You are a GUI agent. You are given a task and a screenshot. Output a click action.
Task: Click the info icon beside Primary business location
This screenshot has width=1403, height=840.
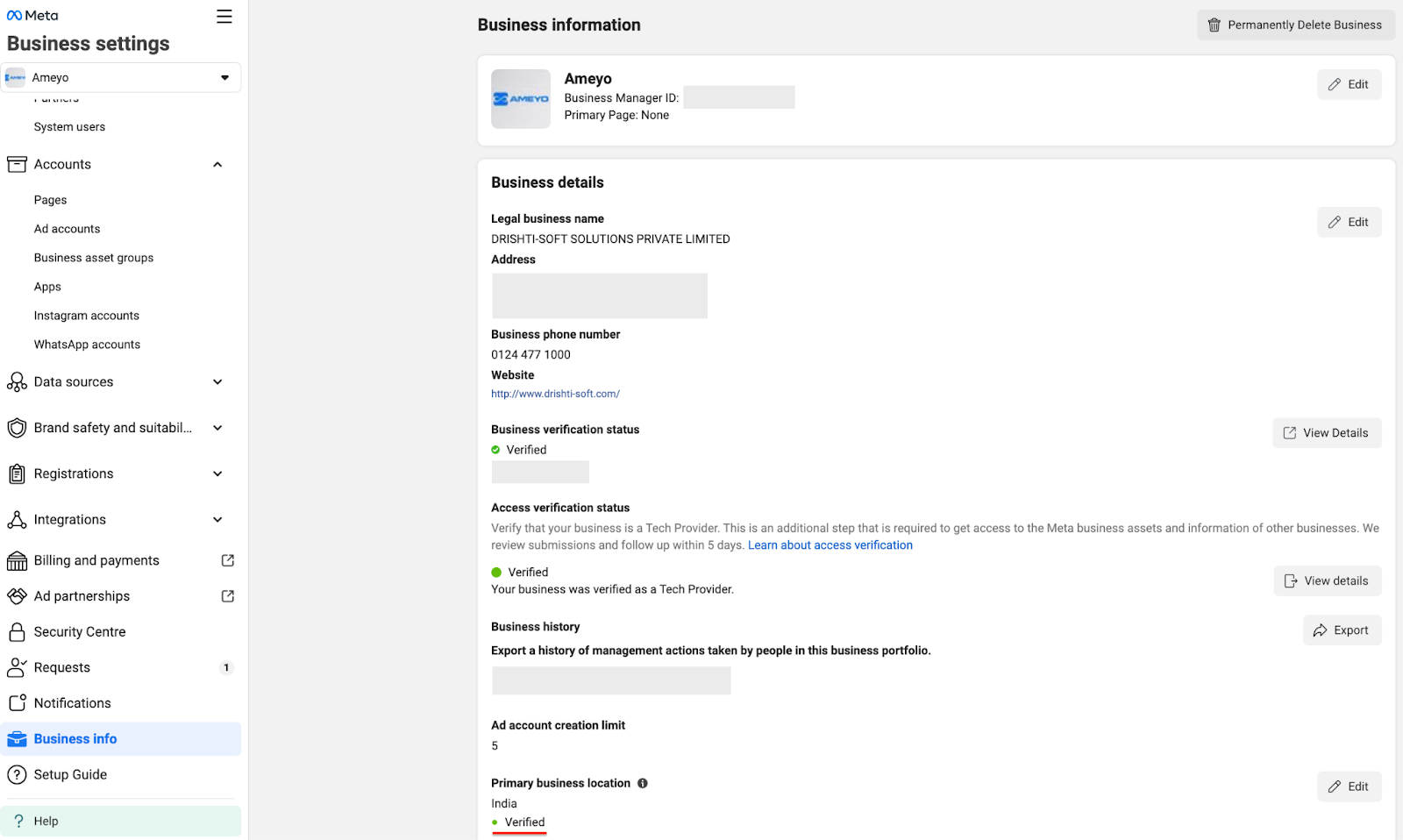click(643, 783)
